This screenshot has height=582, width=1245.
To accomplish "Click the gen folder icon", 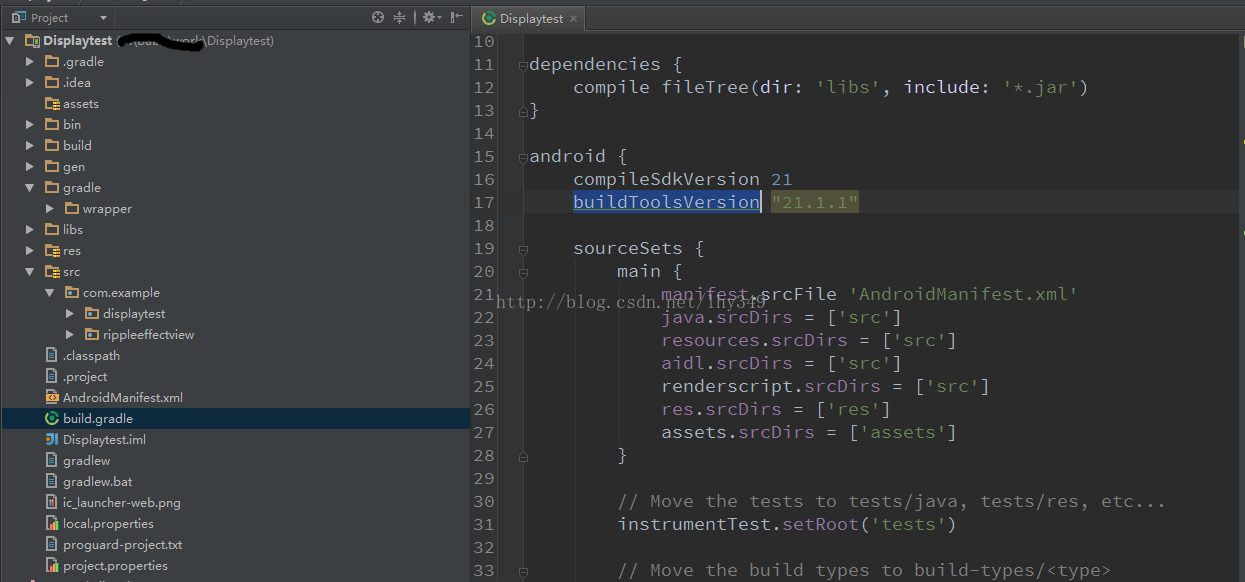I will click(x=52, y=167).
